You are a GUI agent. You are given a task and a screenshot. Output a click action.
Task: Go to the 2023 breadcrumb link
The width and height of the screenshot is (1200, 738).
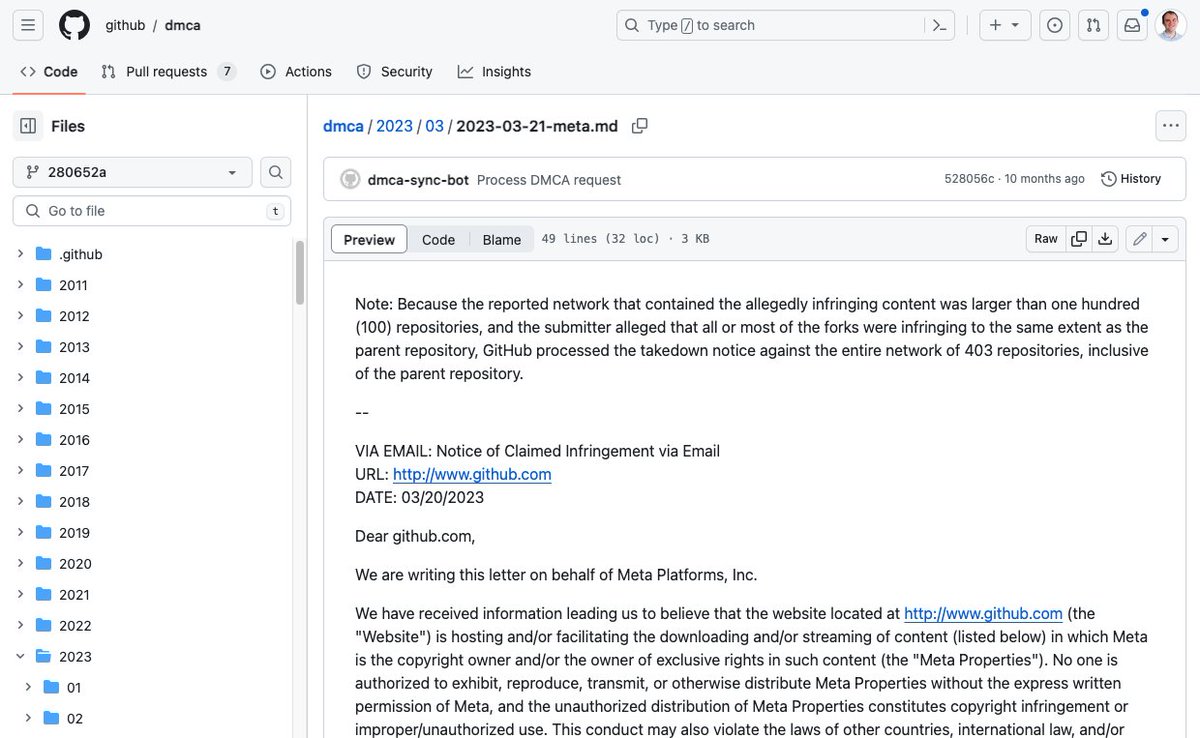click(394, 126)
